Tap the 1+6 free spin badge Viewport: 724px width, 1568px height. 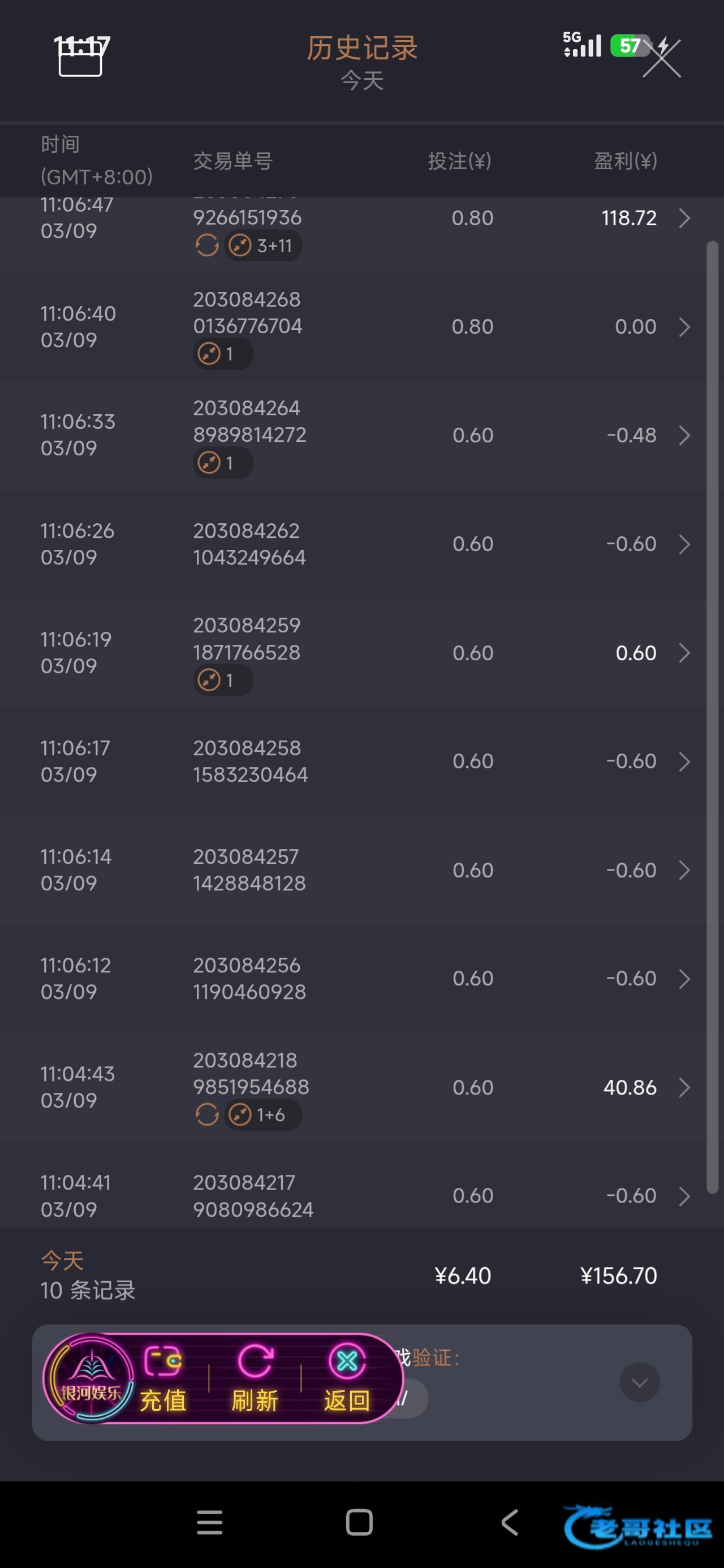pos(263,1115)
